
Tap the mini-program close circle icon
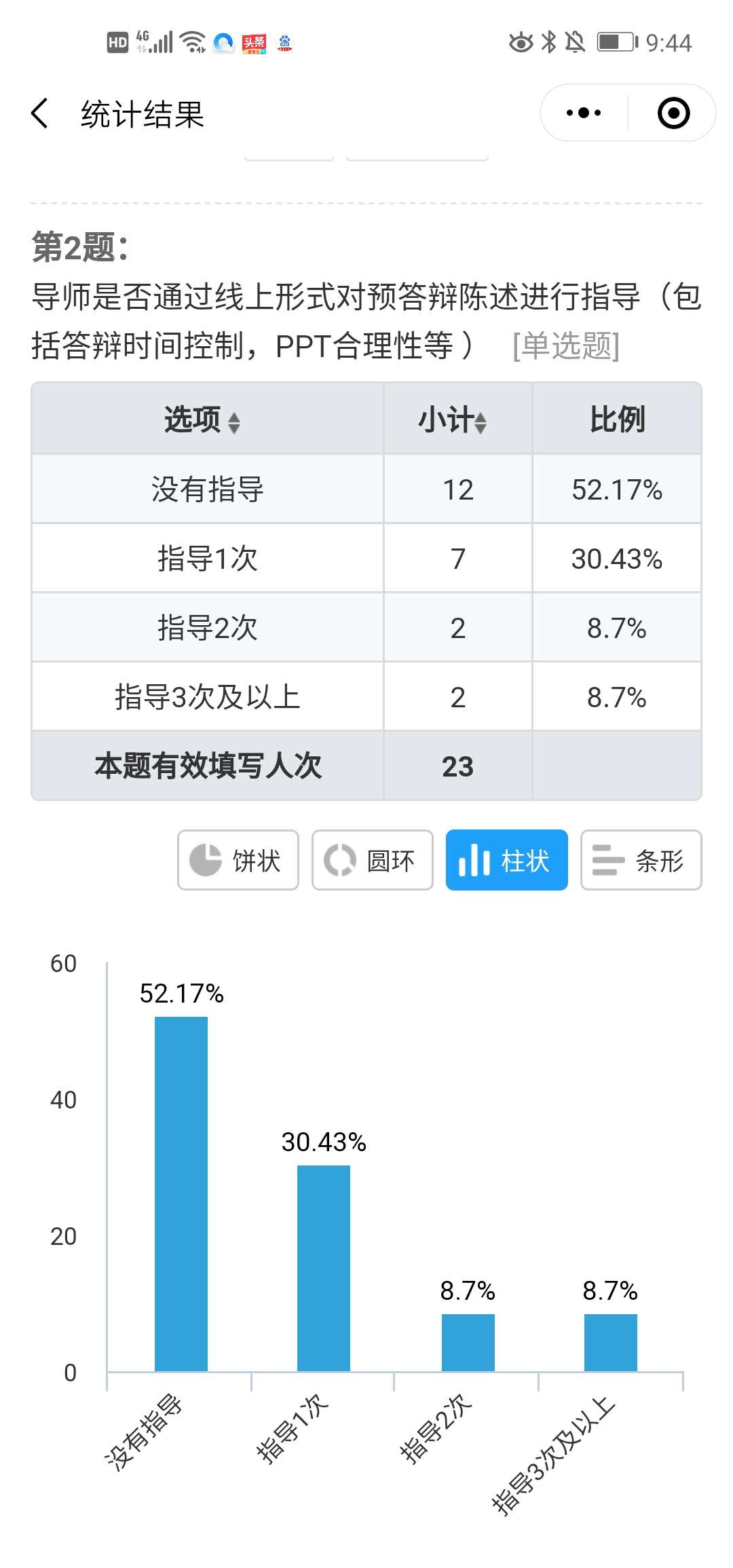[x=673, y=113]
